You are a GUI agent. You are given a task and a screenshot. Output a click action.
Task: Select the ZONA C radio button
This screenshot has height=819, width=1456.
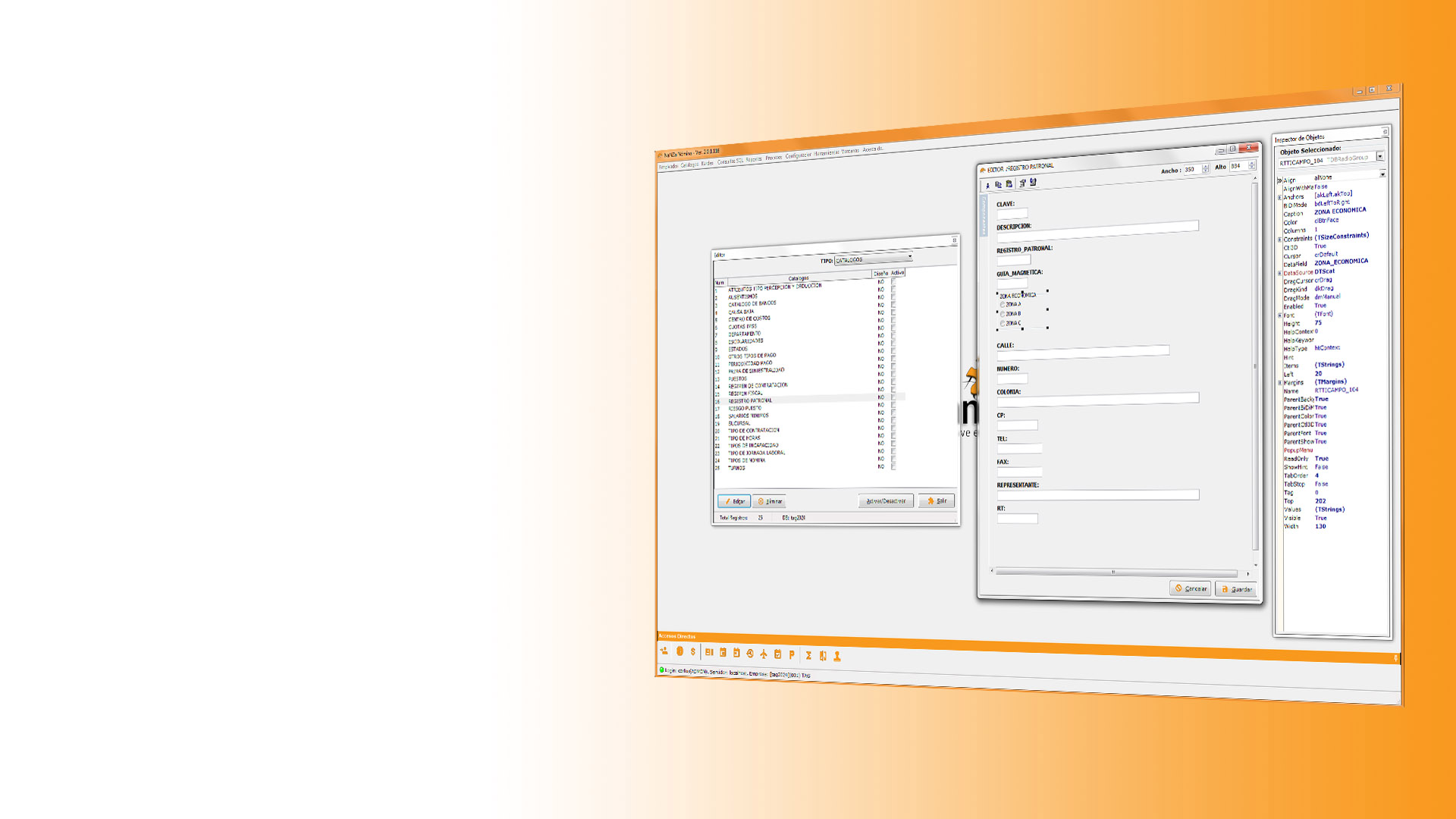(x=1003, y=324)
